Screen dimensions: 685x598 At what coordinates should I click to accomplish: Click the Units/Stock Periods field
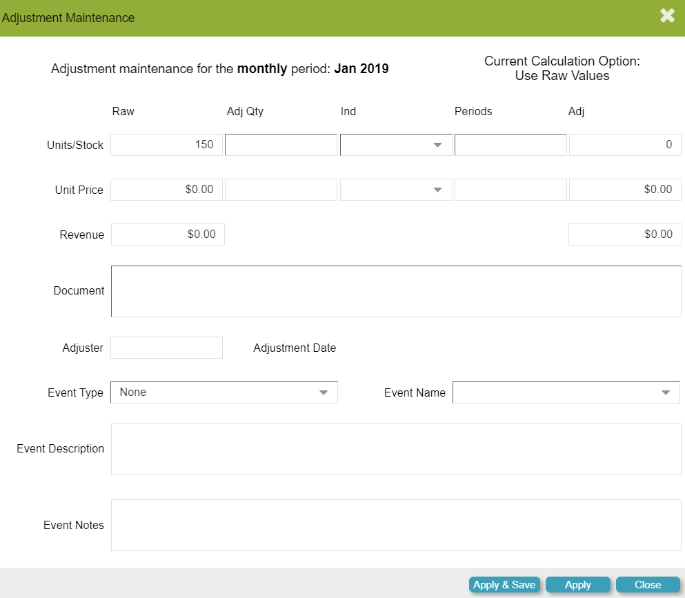[x=510, y=145]
